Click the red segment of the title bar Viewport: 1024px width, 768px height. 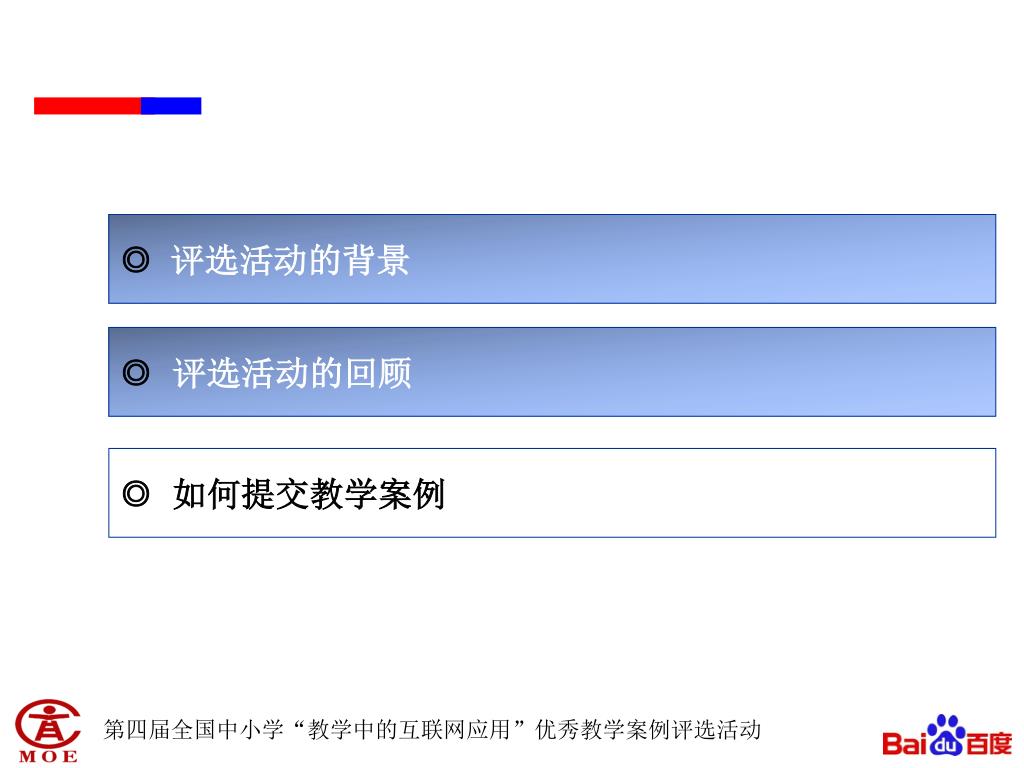pos(88,106)
